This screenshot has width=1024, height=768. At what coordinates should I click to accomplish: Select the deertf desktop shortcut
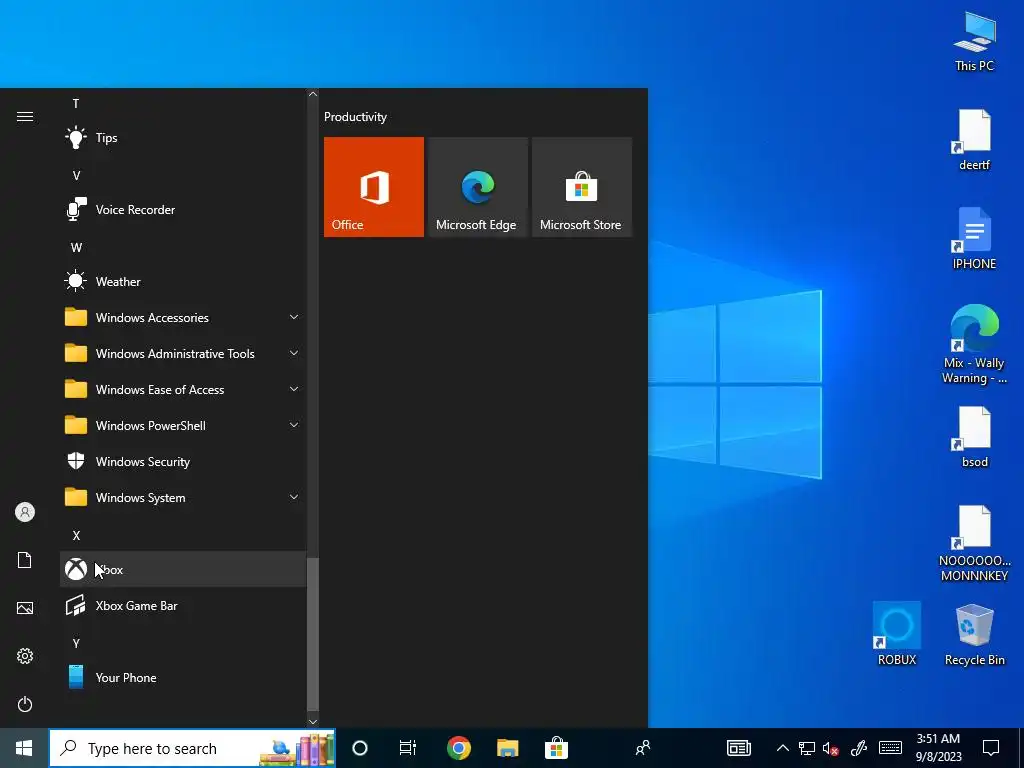pos(974,140)
